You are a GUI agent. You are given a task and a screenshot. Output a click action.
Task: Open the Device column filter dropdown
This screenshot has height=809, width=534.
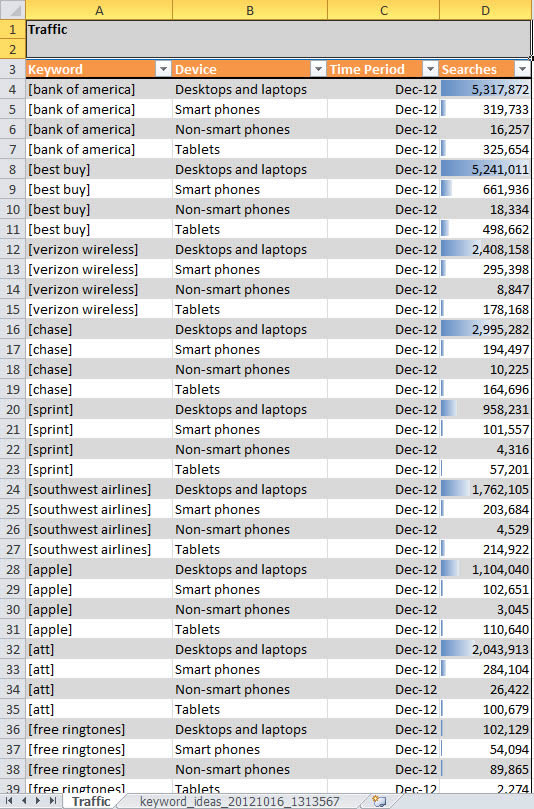pyautogui.click(x=318, y=69)
